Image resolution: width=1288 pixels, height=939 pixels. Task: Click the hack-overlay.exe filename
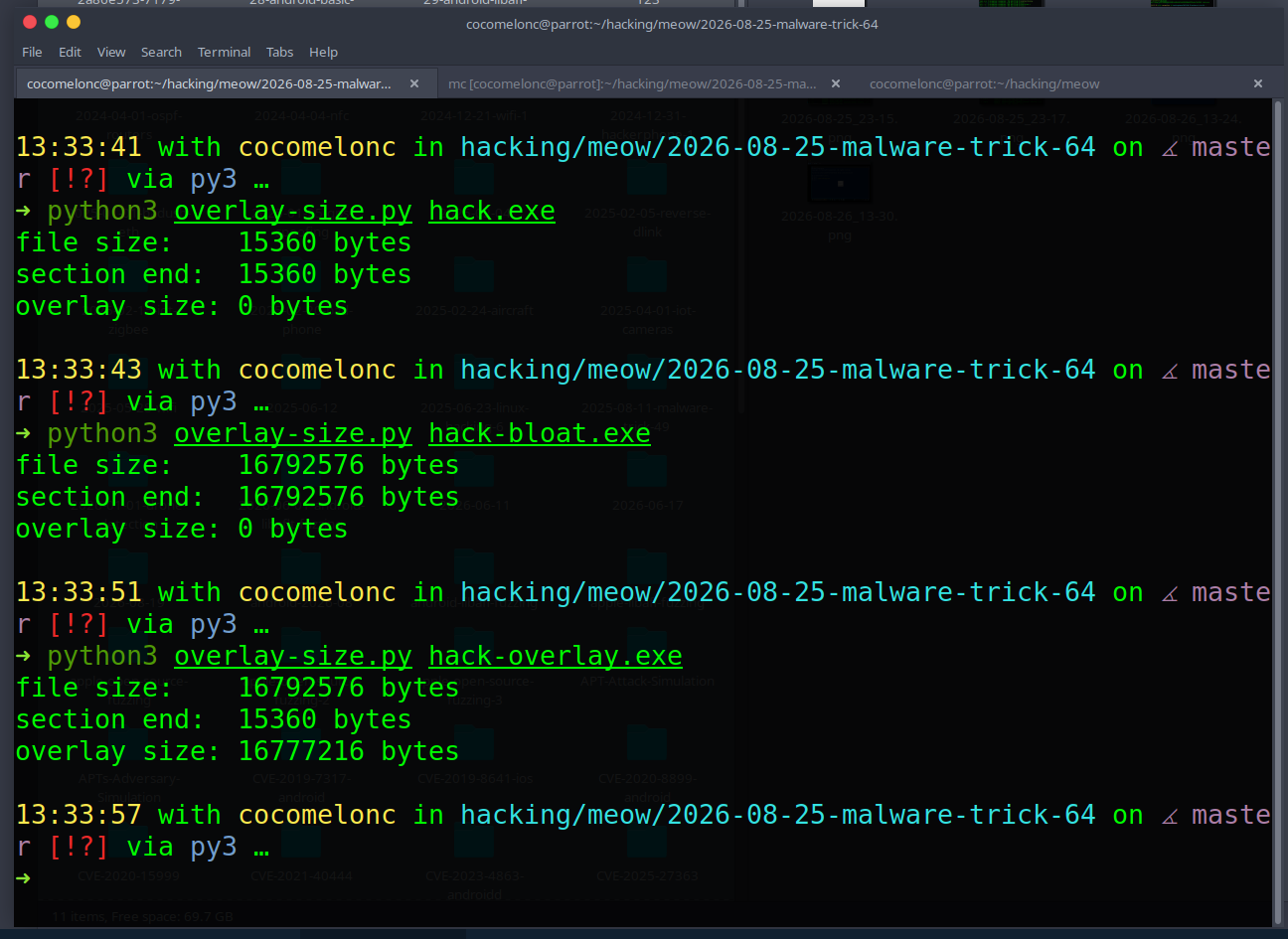(x=556, y=656)
